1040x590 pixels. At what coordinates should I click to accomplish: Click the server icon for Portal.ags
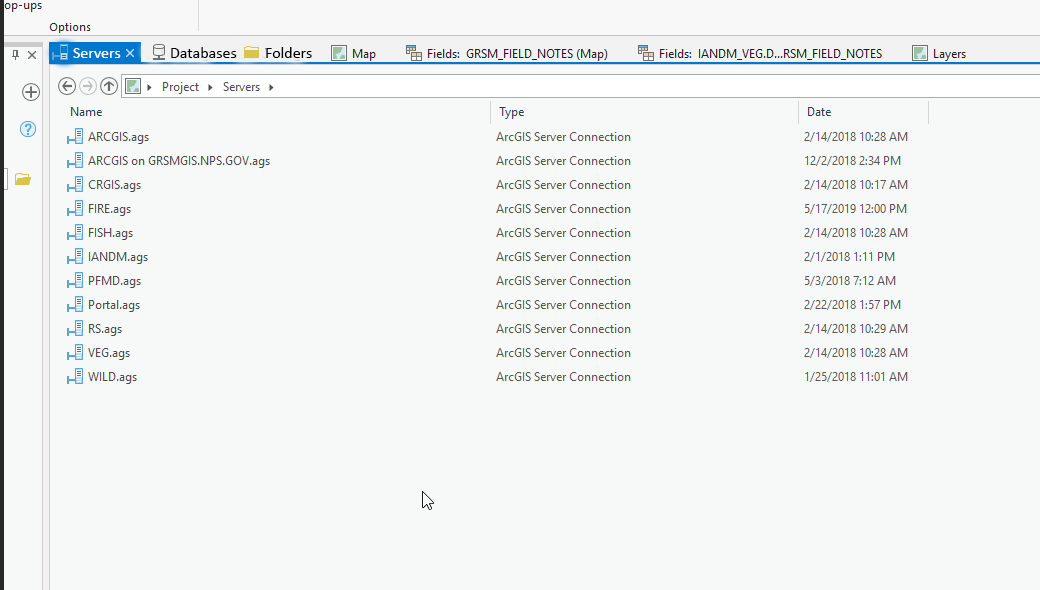(75, 305)
